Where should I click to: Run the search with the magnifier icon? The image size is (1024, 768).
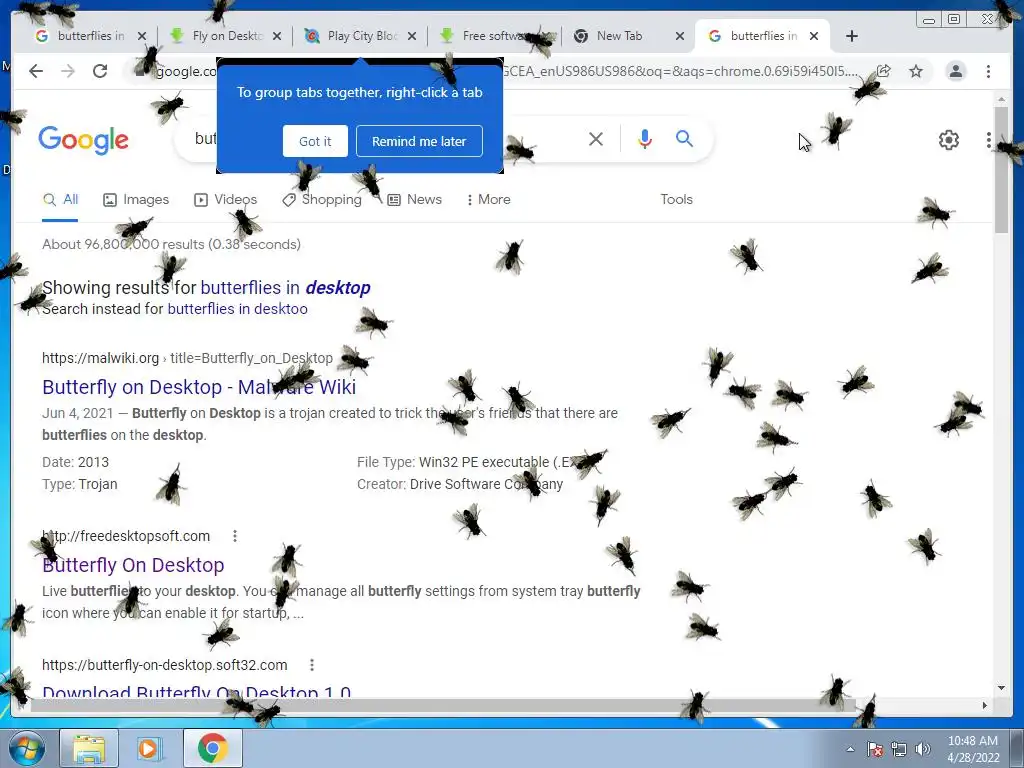coord(684,138)
